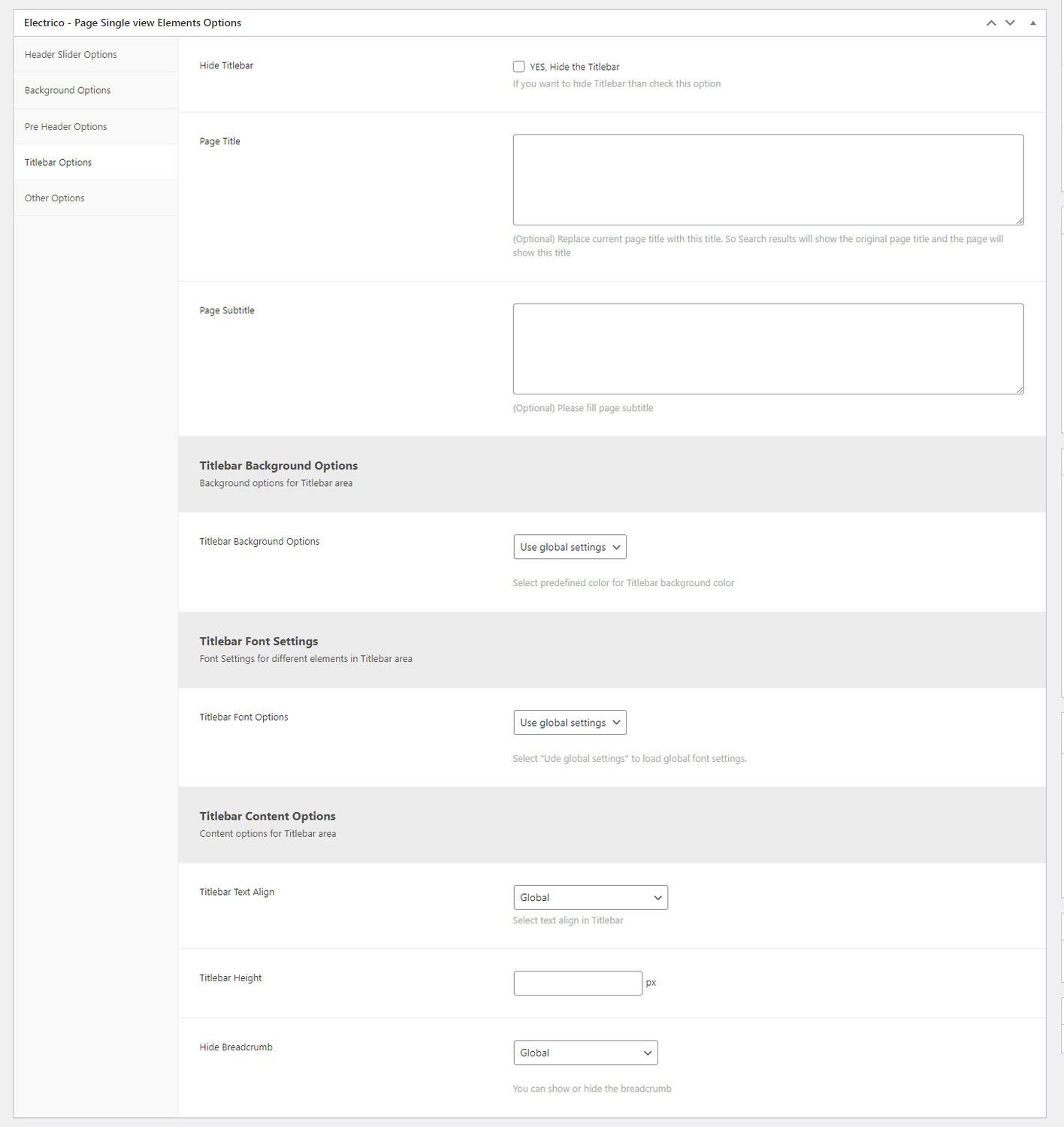The height and width of the screenshot is (1127, 1064).
Task: Go to the Other Options tab
Action: (x=55, y=198)
